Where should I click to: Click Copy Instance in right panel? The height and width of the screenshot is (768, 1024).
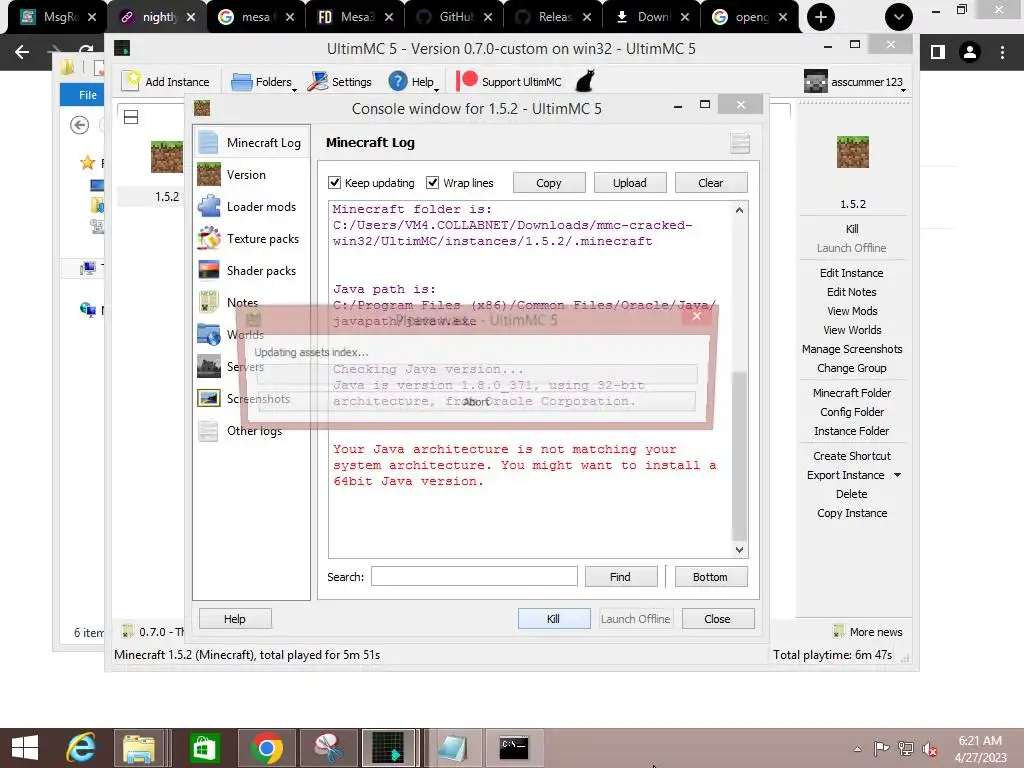pos(852,513)
